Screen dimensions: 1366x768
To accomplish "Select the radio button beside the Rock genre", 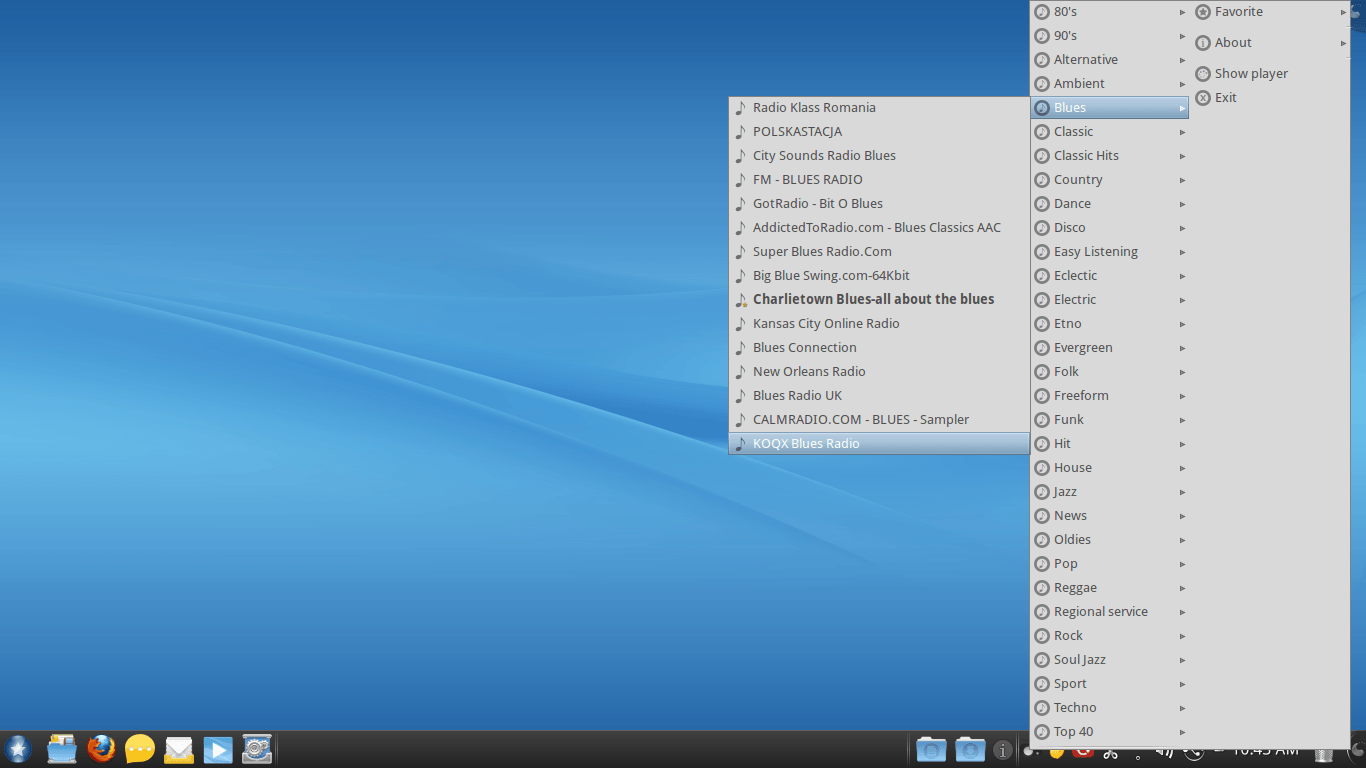I will [x=1042, y=635].
